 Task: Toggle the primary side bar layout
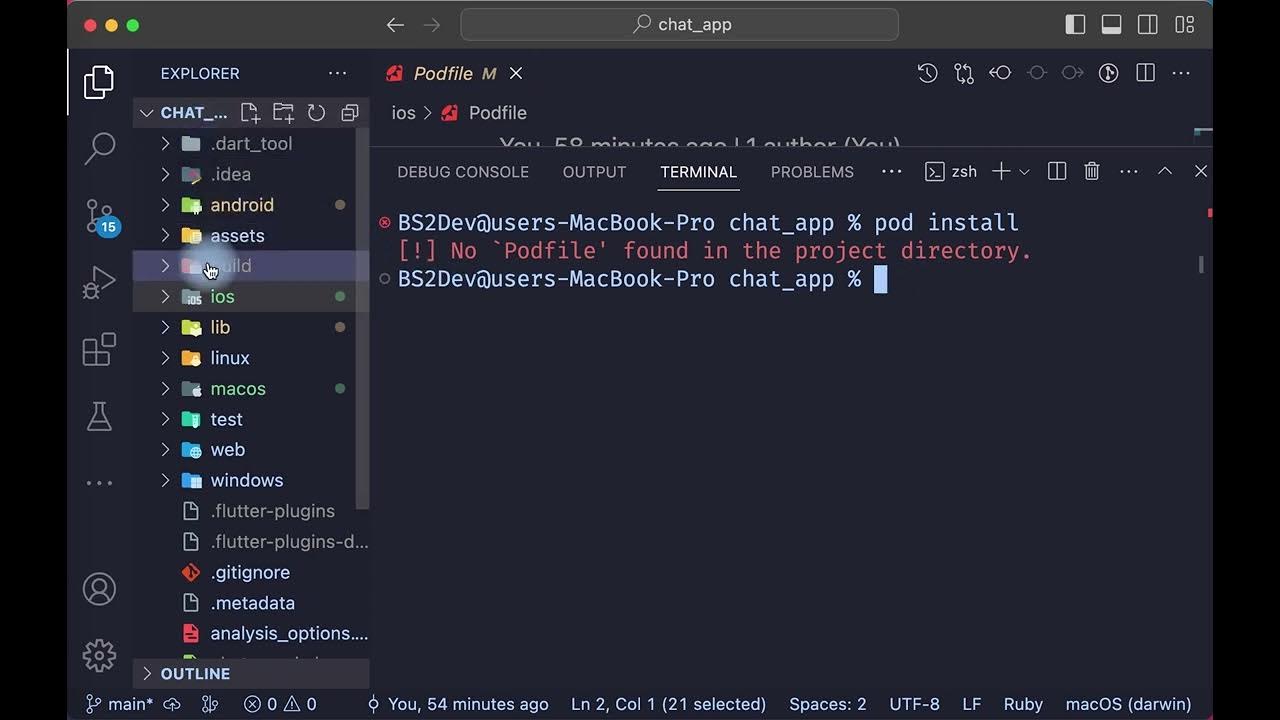tap(1075, 25)
